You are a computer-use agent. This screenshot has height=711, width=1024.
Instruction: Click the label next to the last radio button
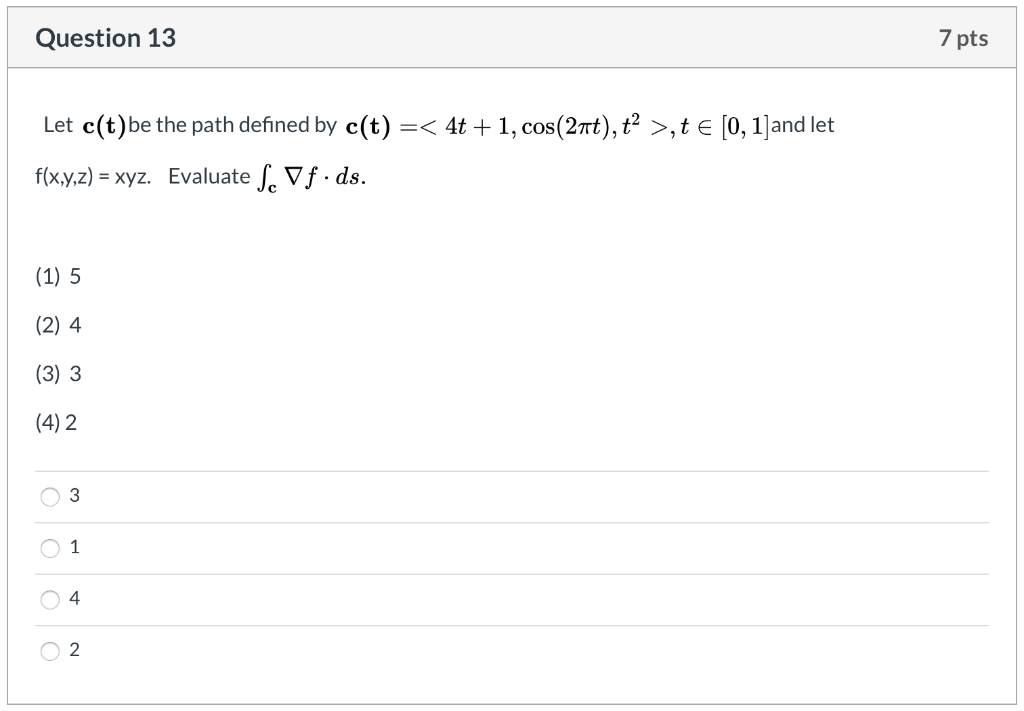(74, 650)
